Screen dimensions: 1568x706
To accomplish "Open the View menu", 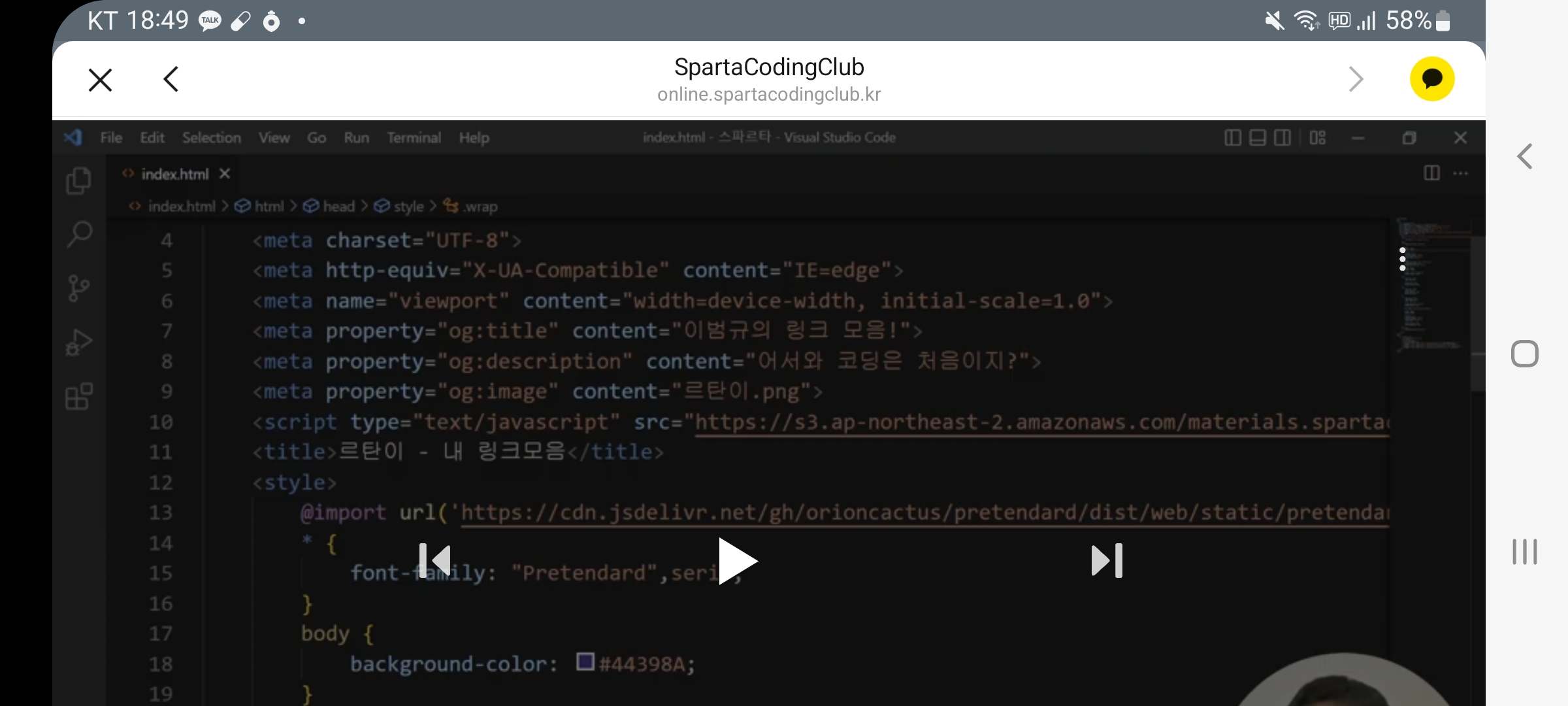I will (274, 138).
